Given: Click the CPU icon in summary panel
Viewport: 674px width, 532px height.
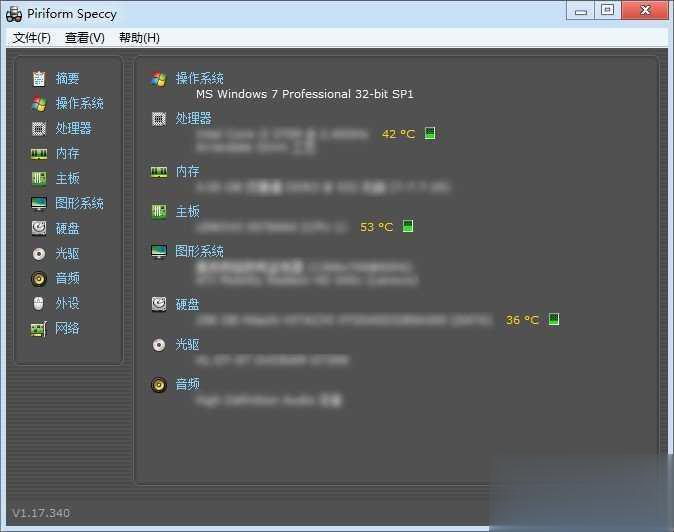Looking at the screenshot, I should click(159, 119).
